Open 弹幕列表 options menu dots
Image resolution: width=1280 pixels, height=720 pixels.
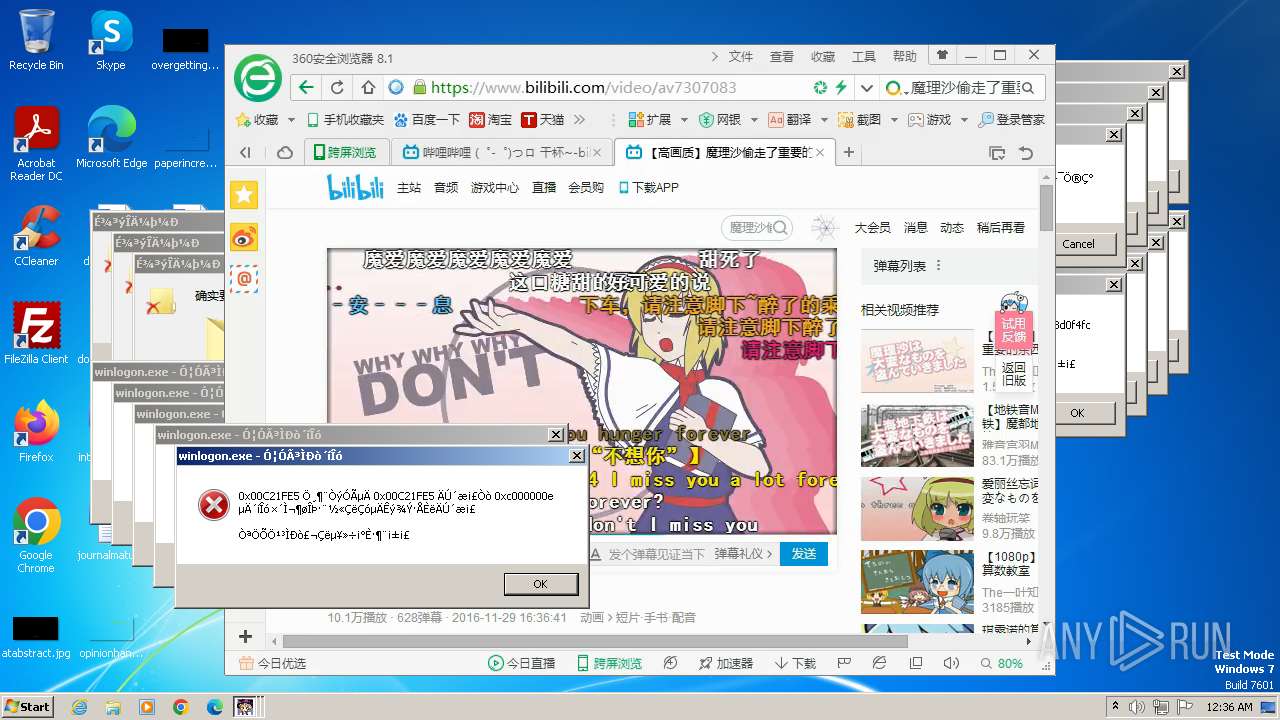click(939, 266)
